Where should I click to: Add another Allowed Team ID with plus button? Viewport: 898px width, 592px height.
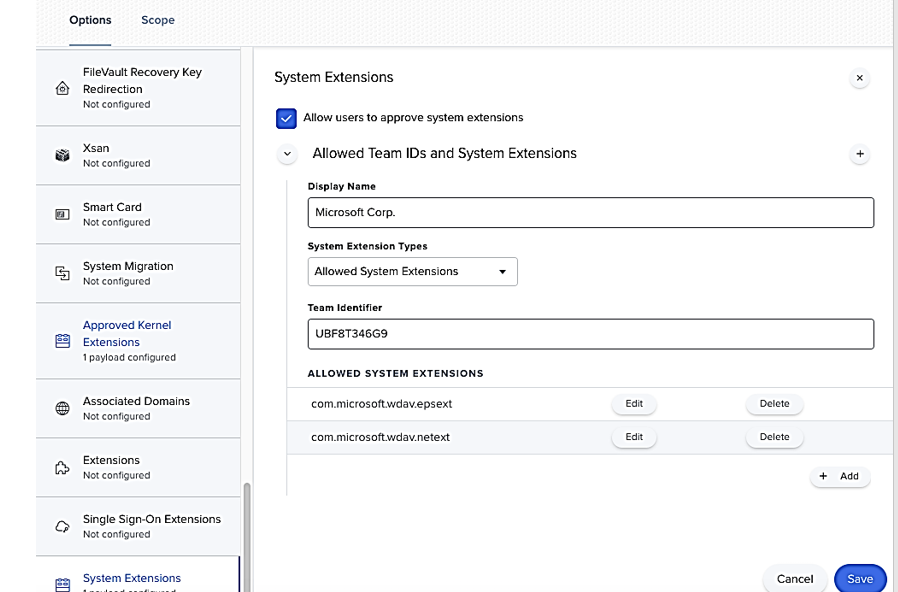[x=858, y=155]
